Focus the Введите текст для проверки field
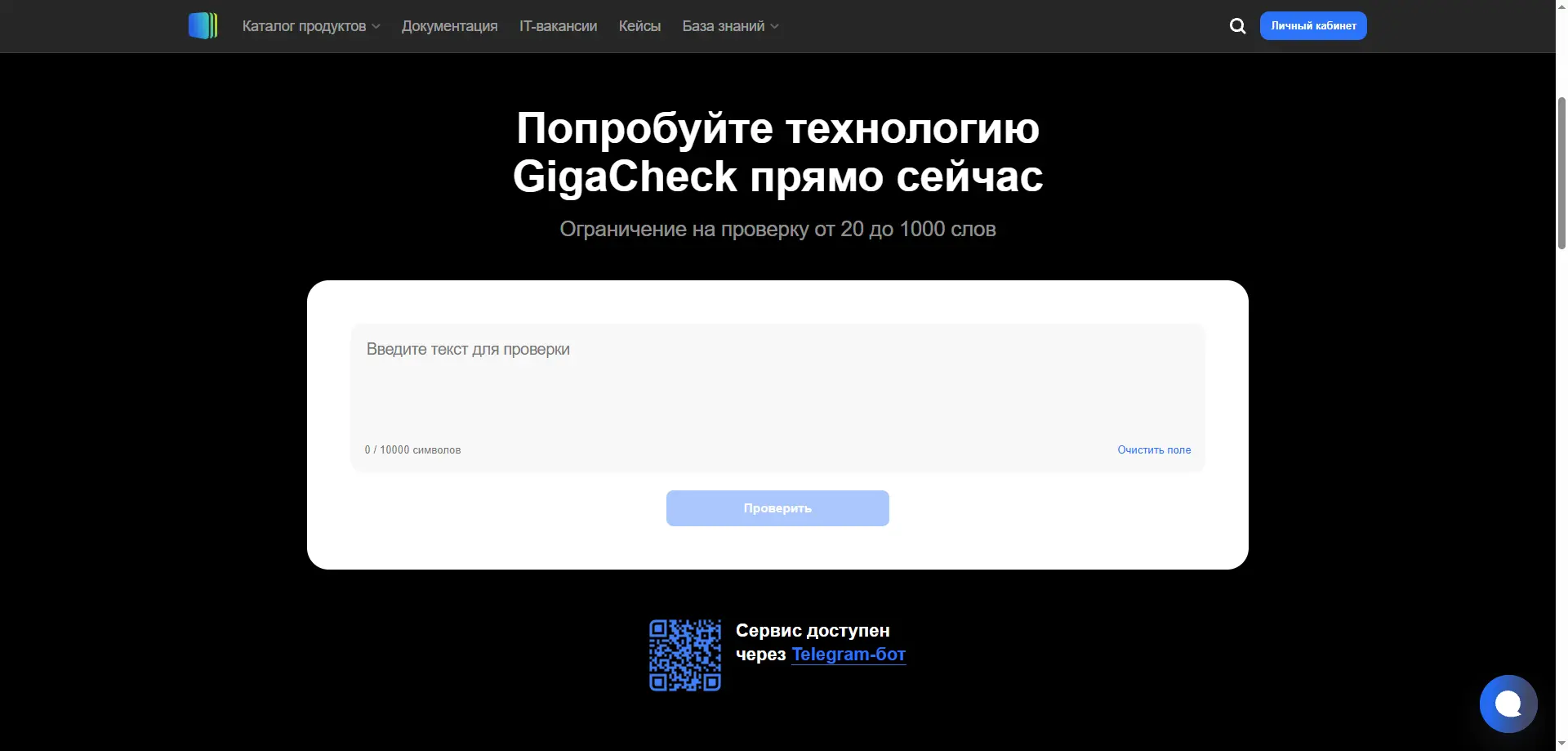1568x751 pixels. (777, 384)
